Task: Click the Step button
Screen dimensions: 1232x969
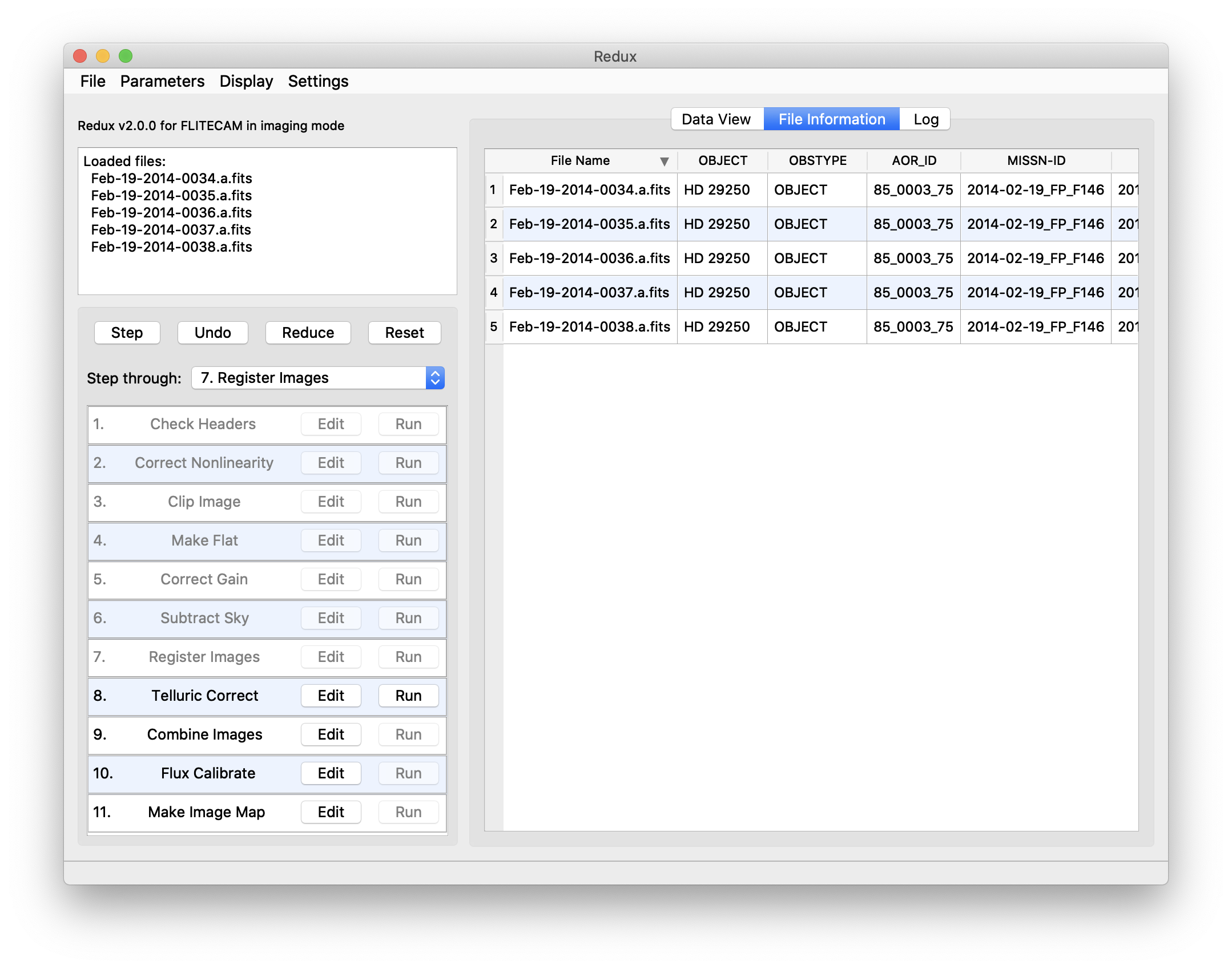Action: pyautogui.click(x=127, y=332)
